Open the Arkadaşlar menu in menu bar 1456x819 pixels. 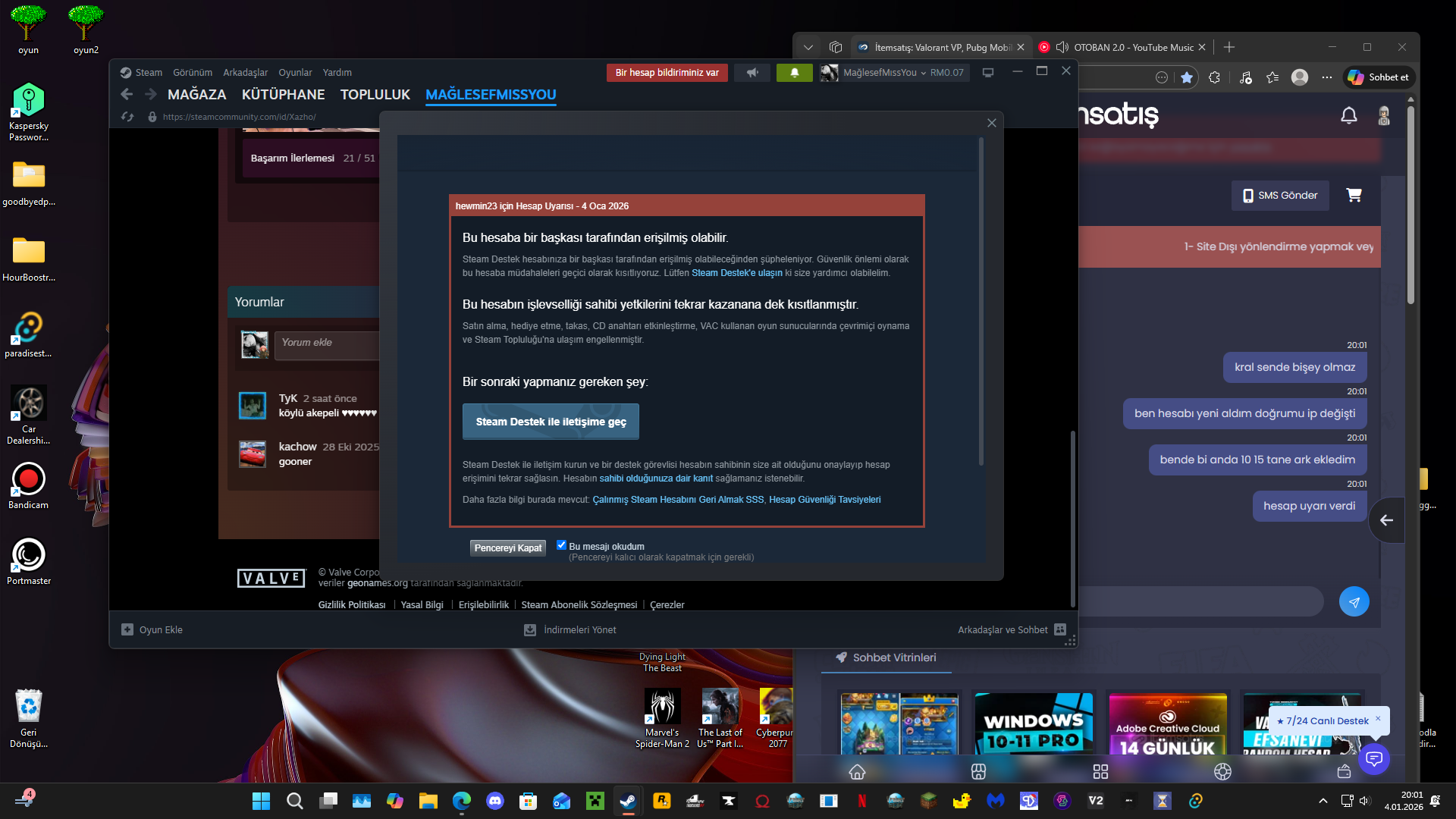click(246, 73)
